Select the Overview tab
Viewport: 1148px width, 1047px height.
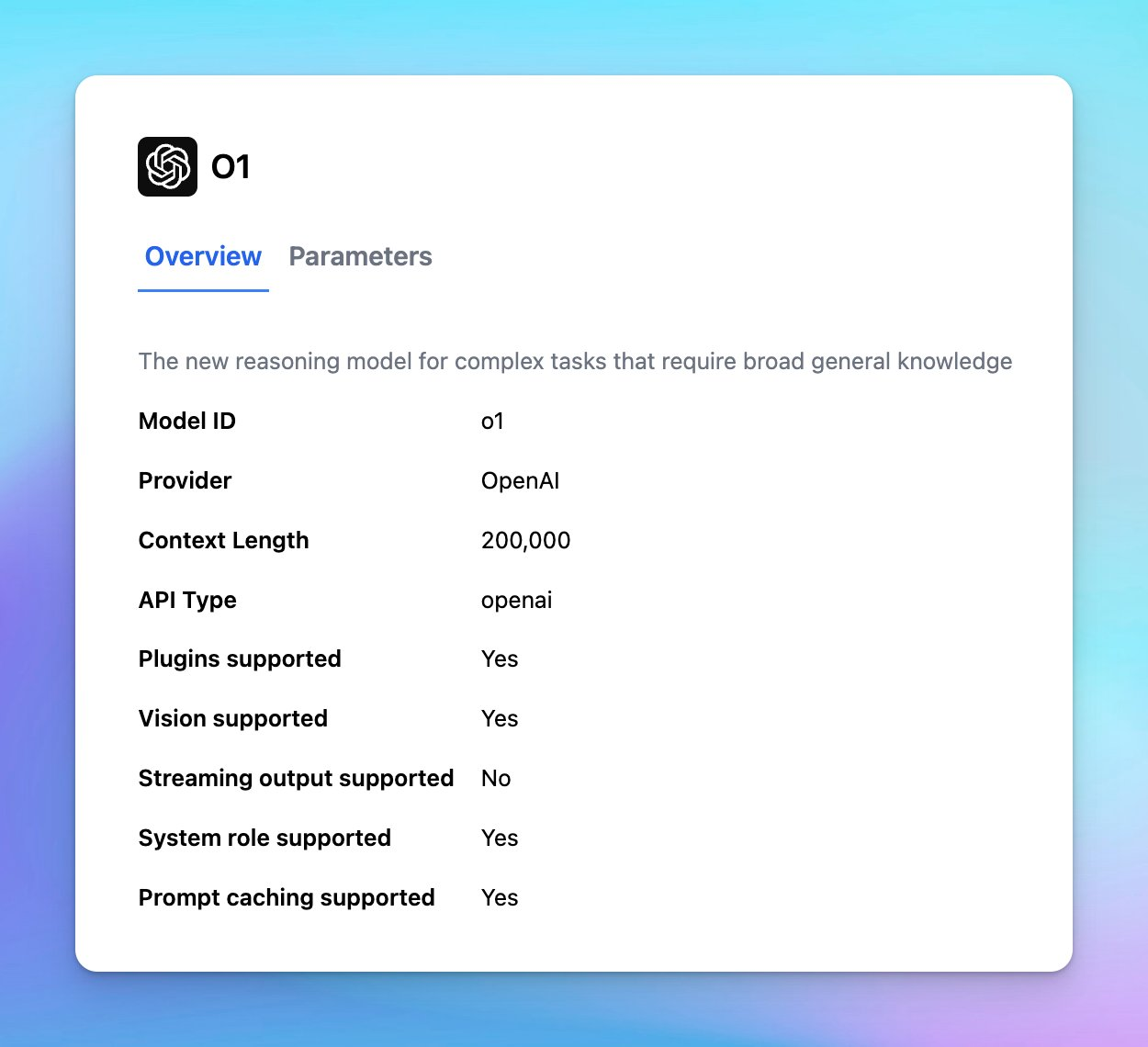[x=203, y=256]
